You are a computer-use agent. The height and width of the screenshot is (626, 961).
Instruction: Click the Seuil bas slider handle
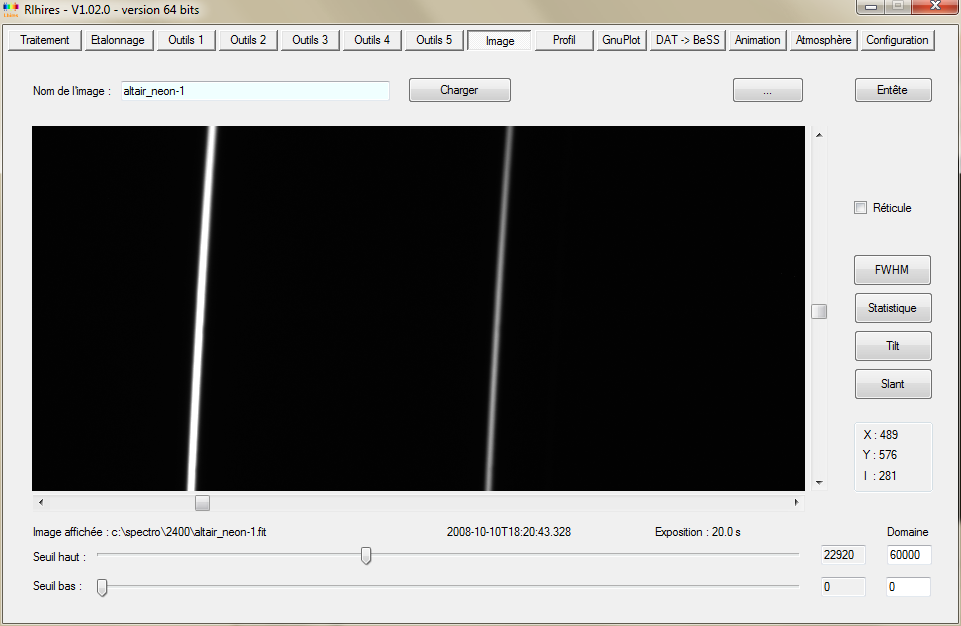point(102,587)
